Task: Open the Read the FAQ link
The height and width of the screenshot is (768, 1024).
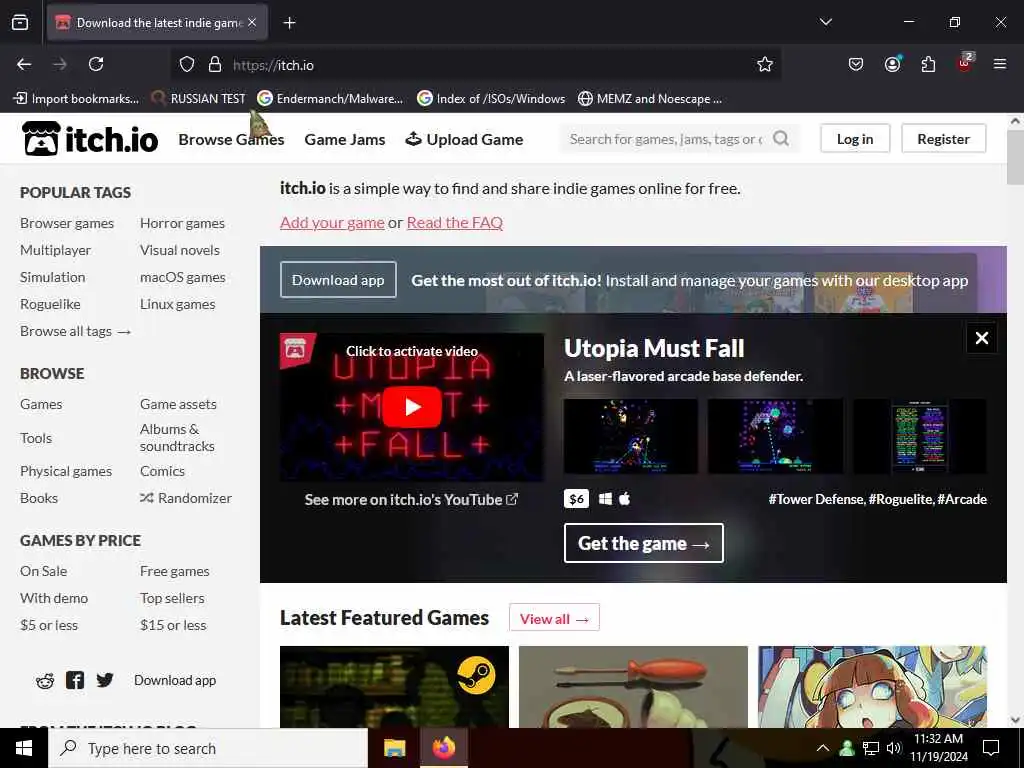Action: (x=455, y=222)
